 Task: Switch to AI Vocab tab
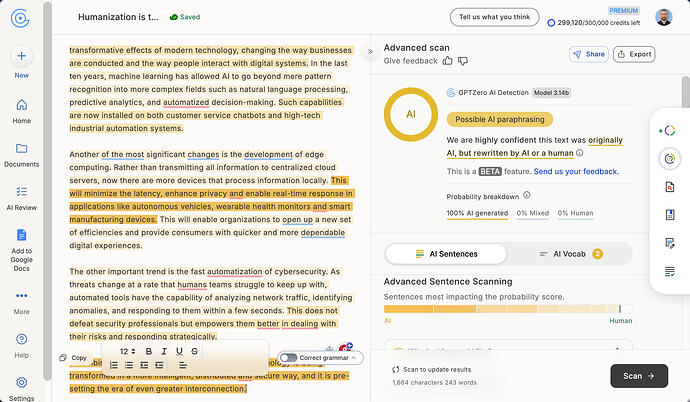tap(570, 254)
